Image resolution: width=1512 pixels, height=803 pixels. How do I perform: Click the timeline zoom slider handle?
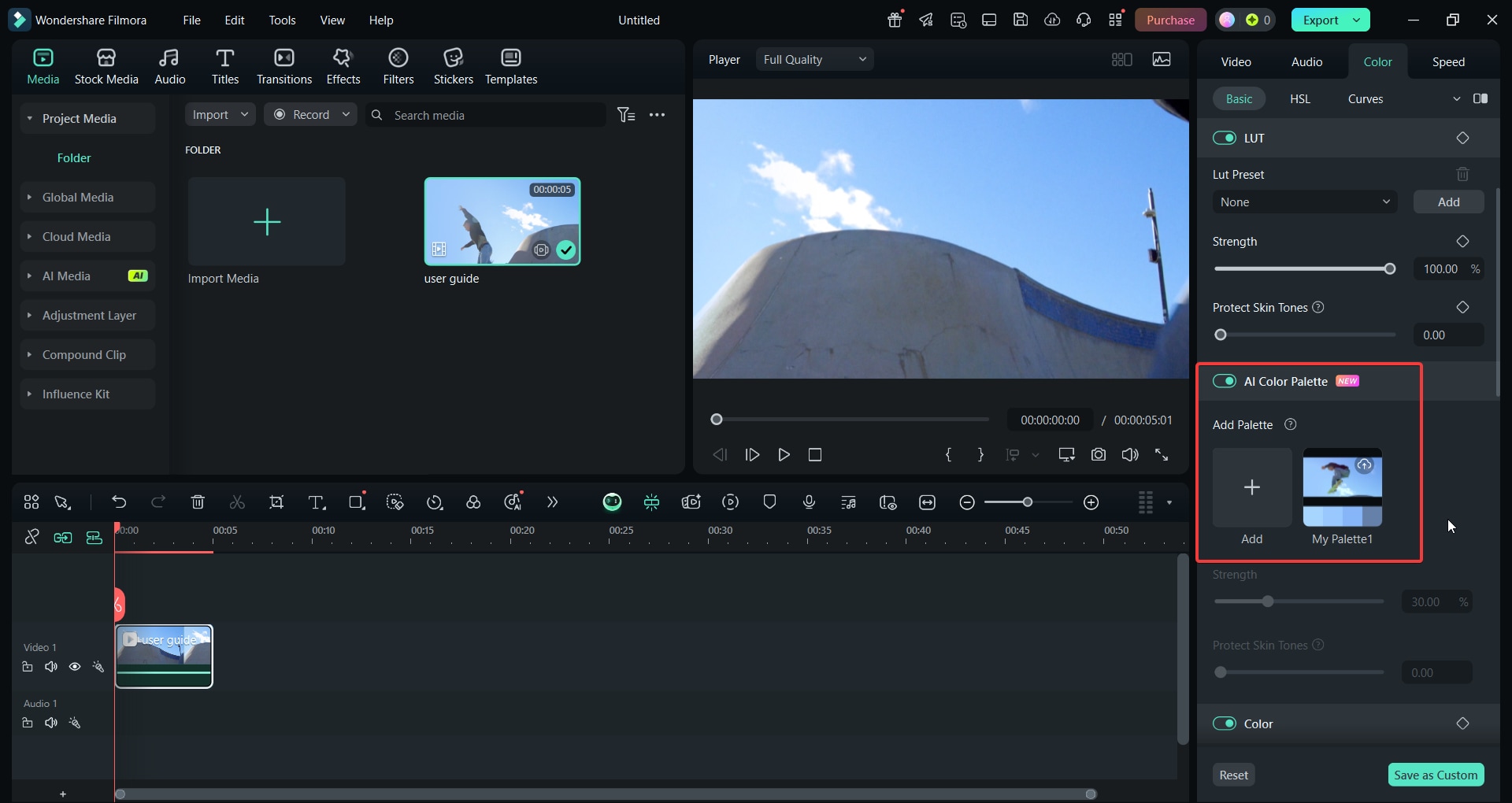pos(1027,502)
